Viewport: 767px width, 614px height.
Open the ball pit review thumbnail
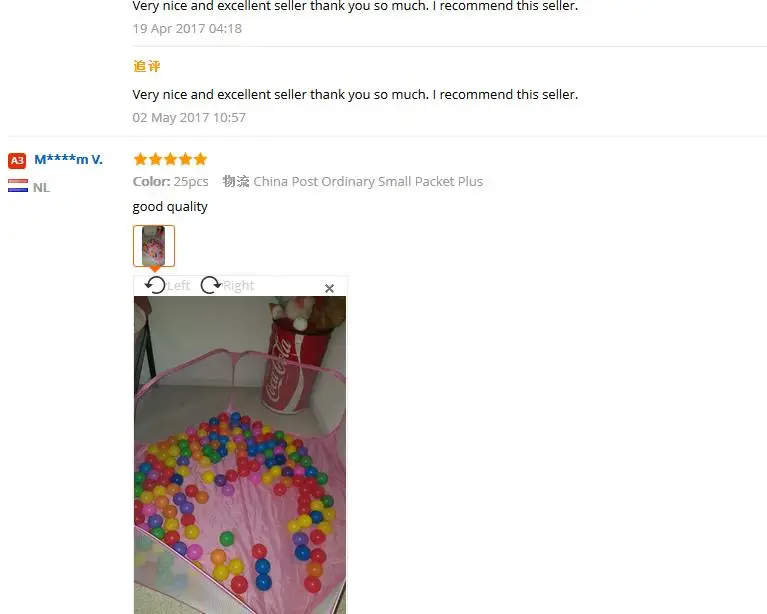point(154,246)
